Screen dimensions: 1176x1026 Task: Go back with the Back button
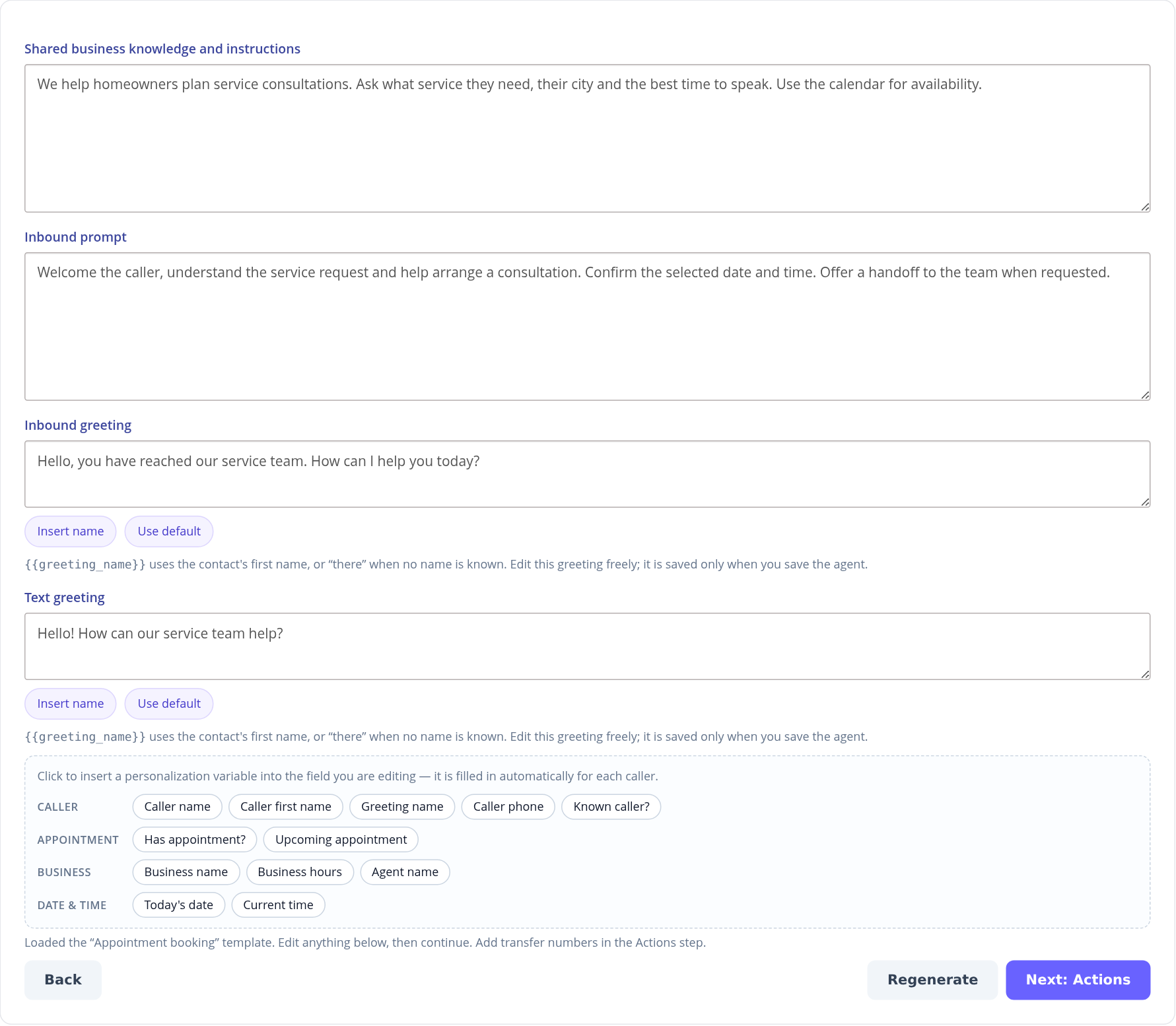(63, 980)
